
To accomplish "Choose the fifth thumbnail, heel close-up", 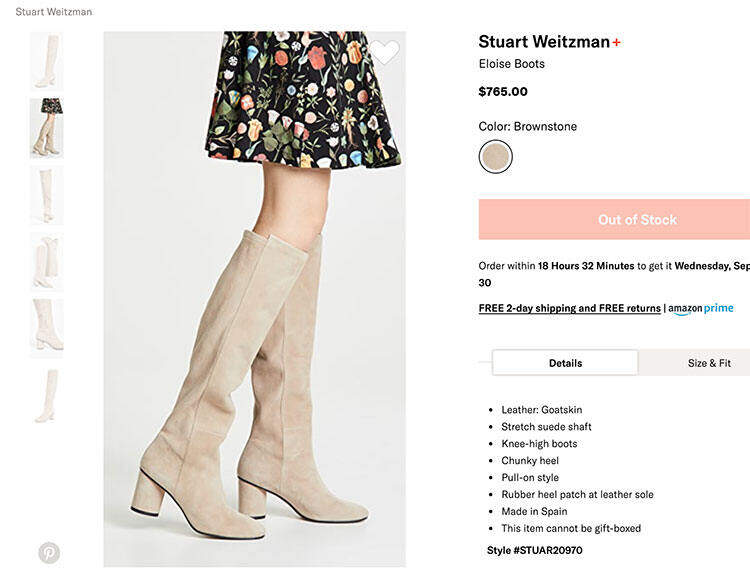I will tap(46, 328).
